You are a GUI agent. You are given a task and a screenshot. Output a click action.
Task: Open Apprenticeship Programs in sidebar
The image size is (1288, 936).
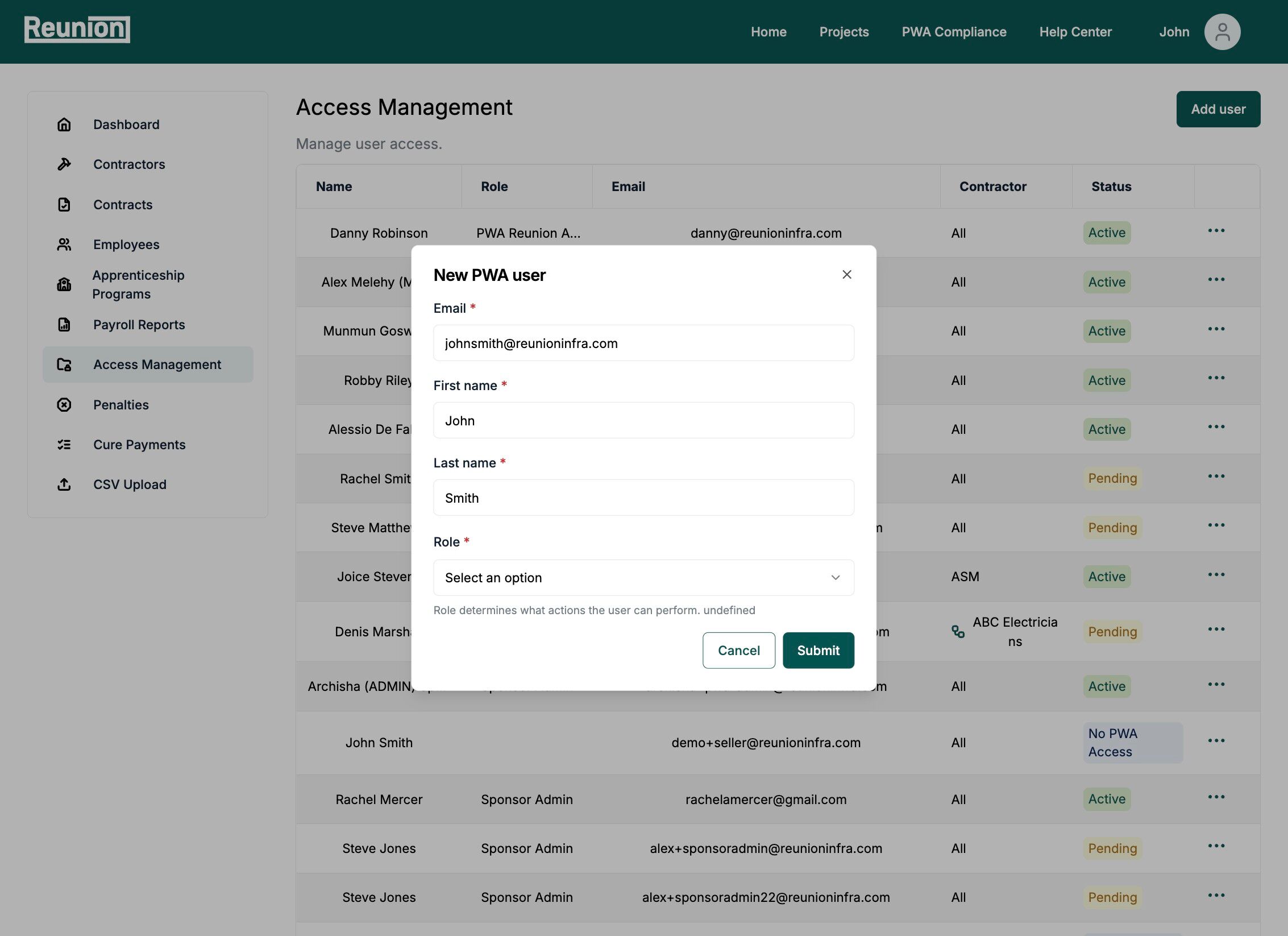138,284
